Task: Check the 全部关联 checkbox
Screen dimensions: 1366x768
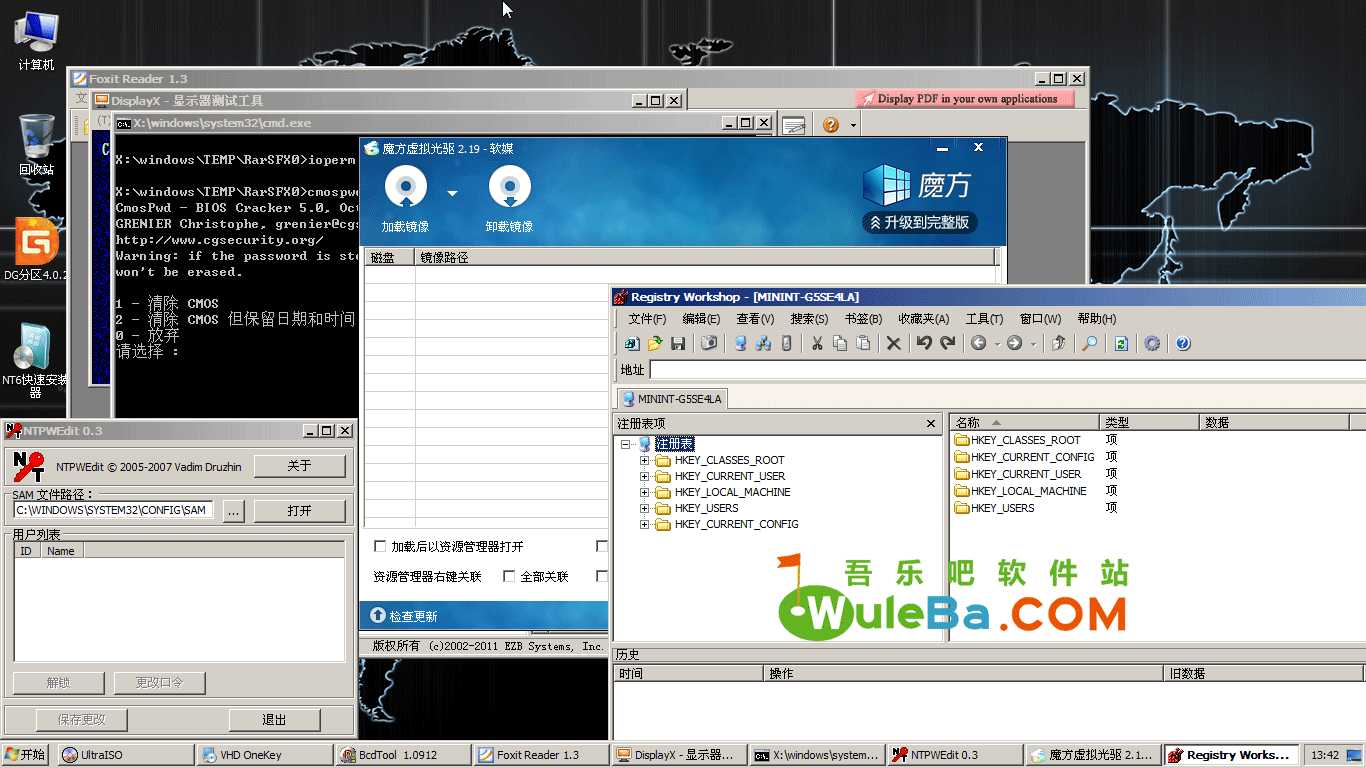Action: 509,576
